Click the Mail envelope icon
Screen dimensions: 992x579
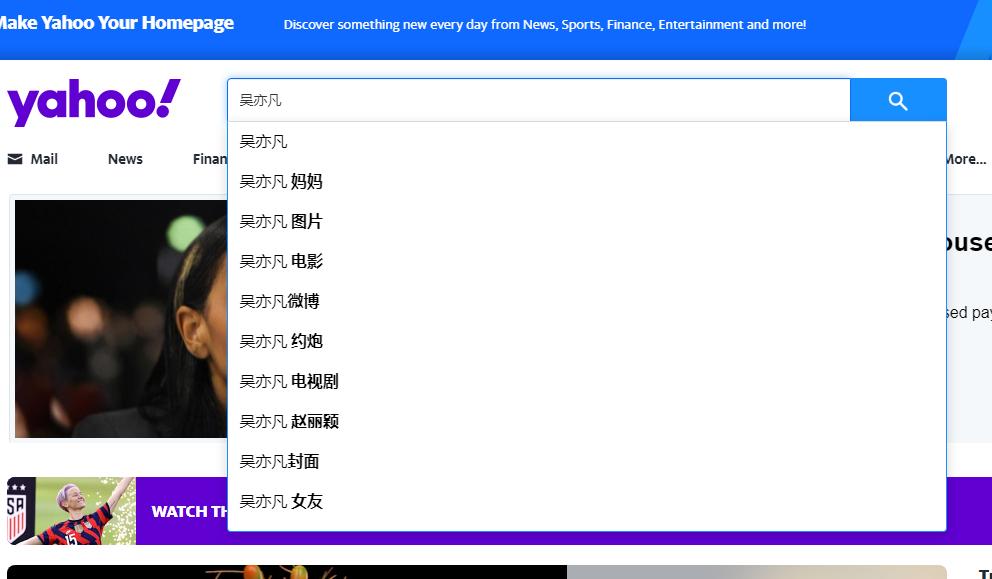coord(15,159)
